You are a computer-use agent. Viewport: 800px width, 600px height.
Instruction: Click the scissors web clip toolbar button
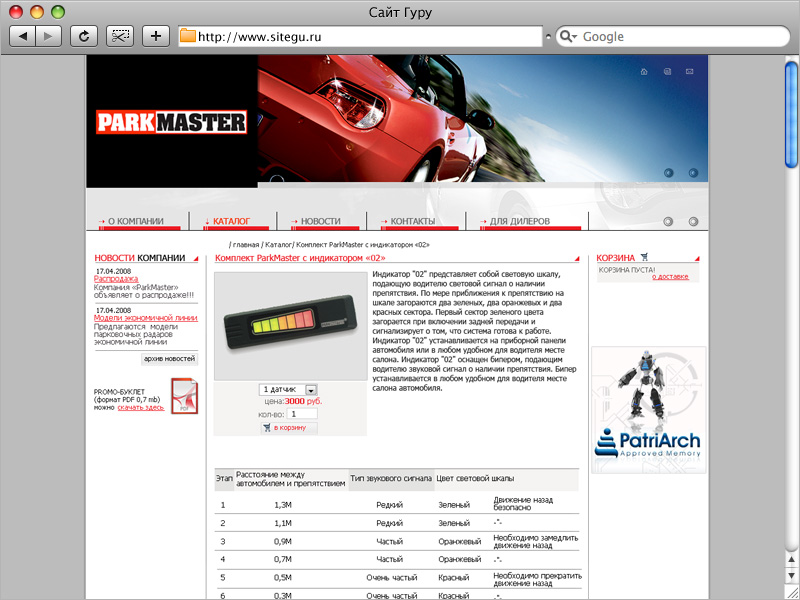point(120,36)
